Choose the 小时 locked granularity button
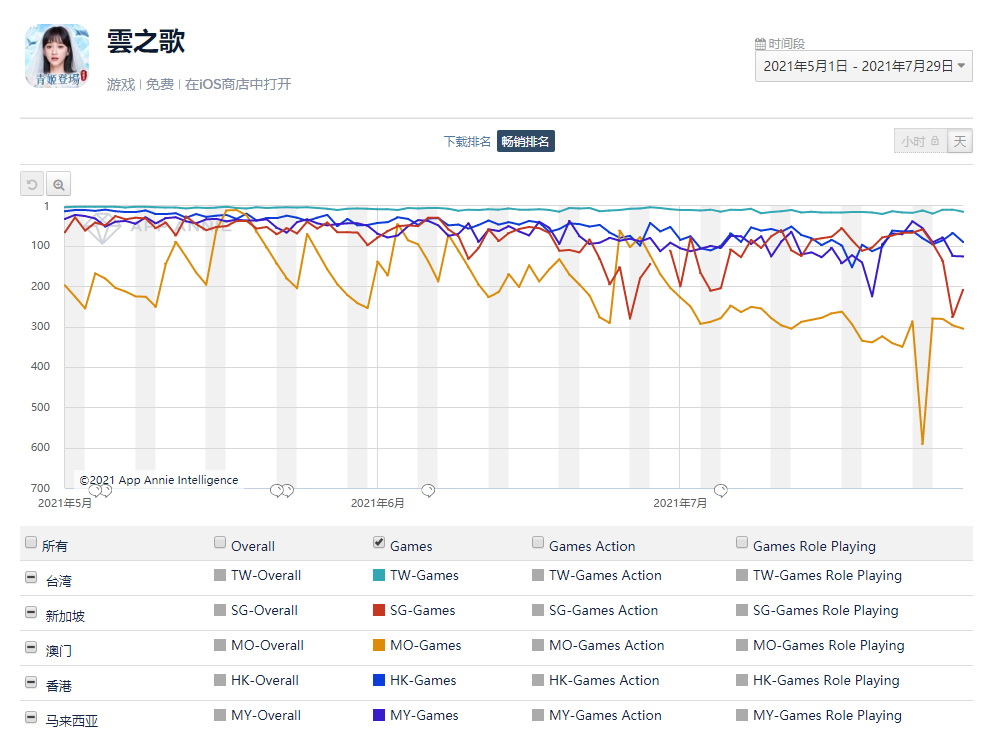Viewport: 993px width, 740px height. pyautogui.click(x=920, y=141)
